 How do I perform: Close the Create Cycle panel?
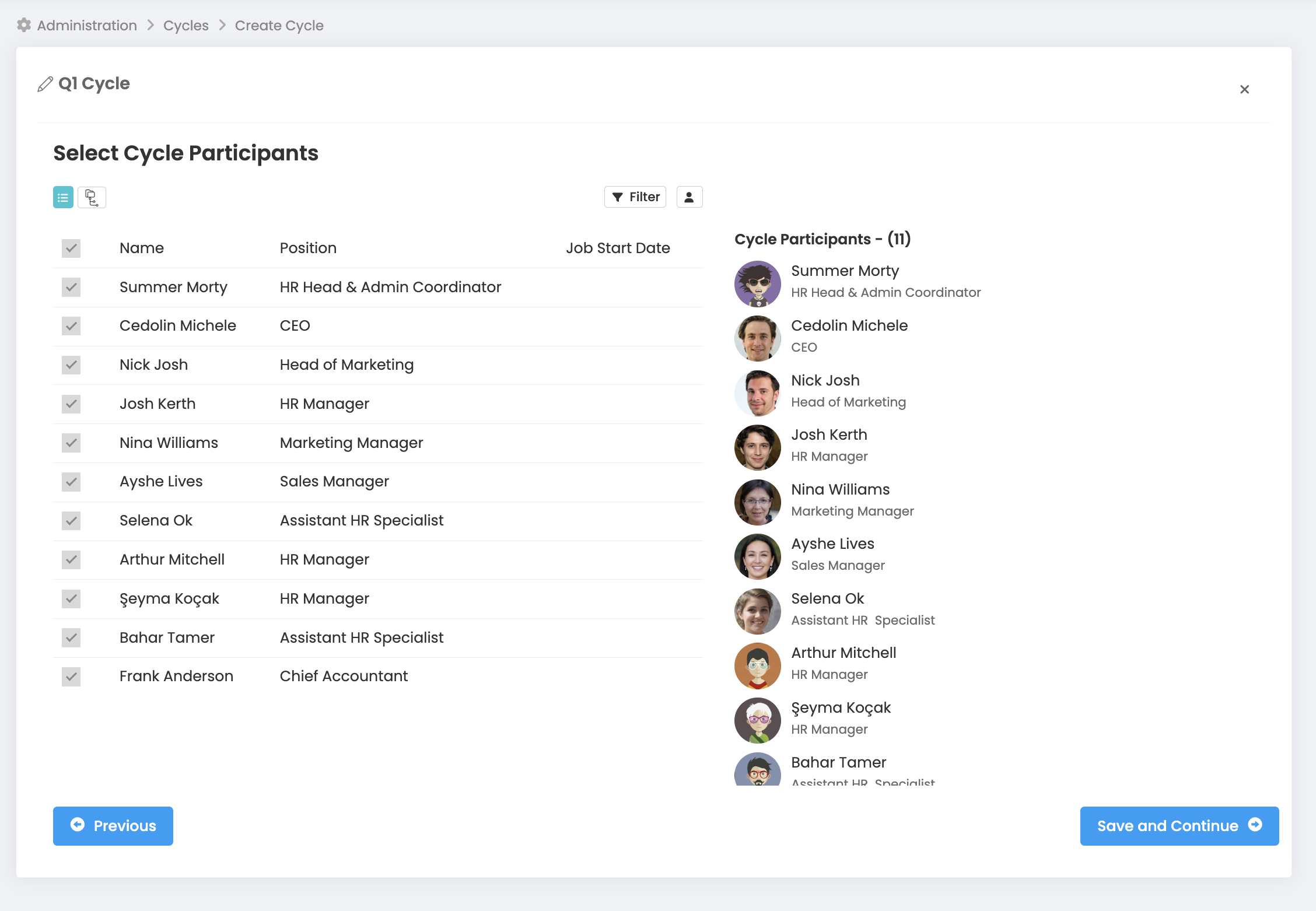[1244, 89]
